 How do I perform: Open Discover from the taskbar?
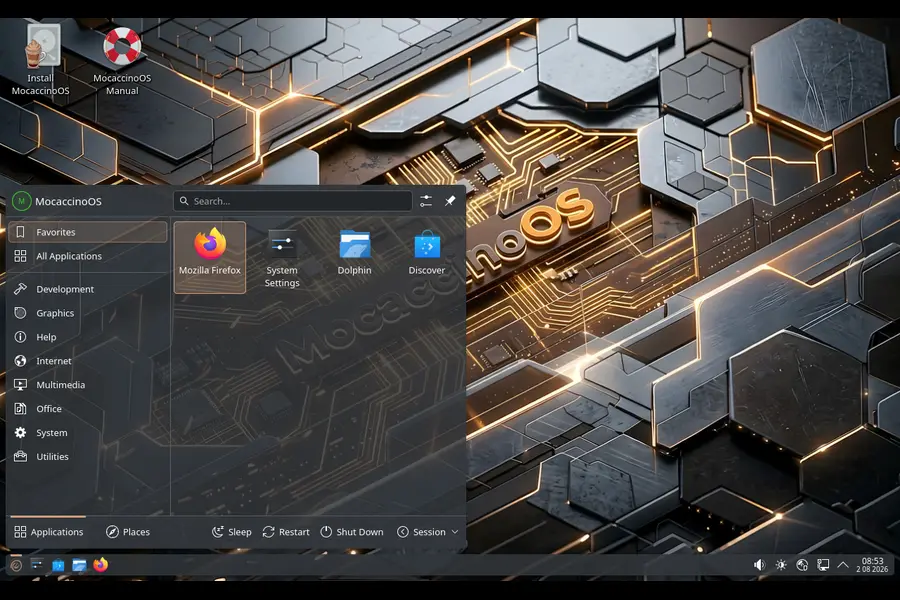[x=58, y=565]
